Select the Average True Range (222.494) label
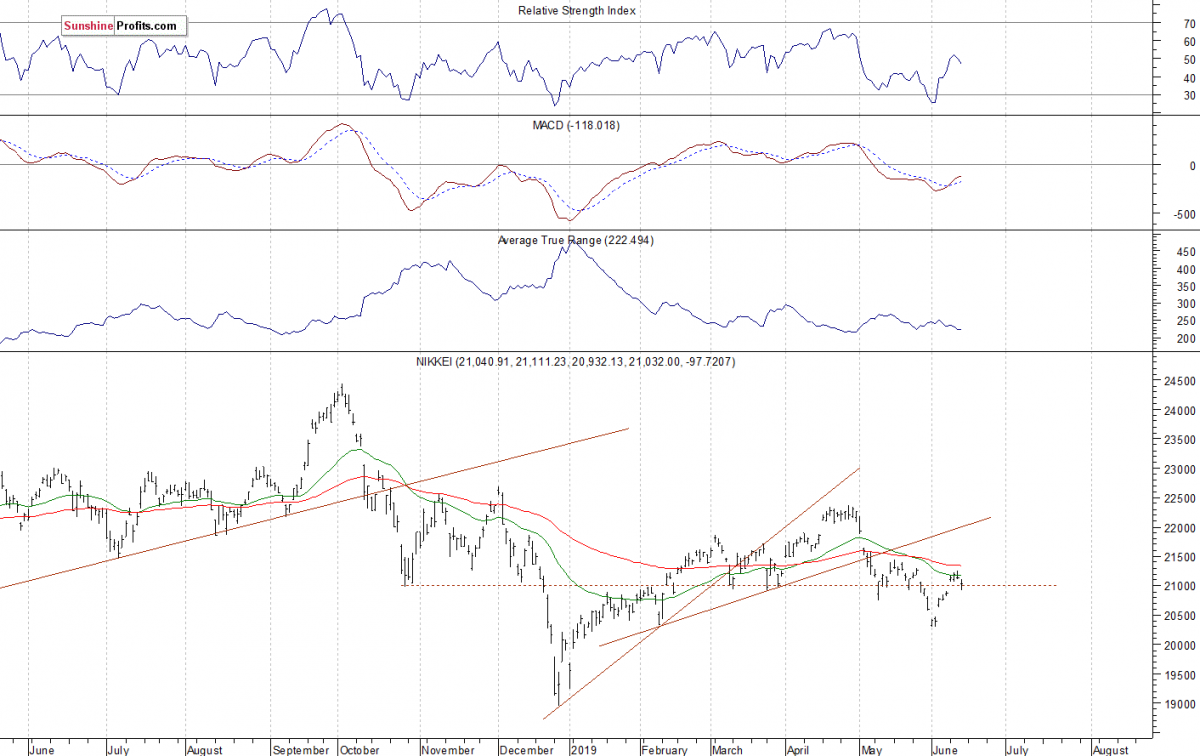This screenshot has height=756, width=1200. [x=575, y=240]
